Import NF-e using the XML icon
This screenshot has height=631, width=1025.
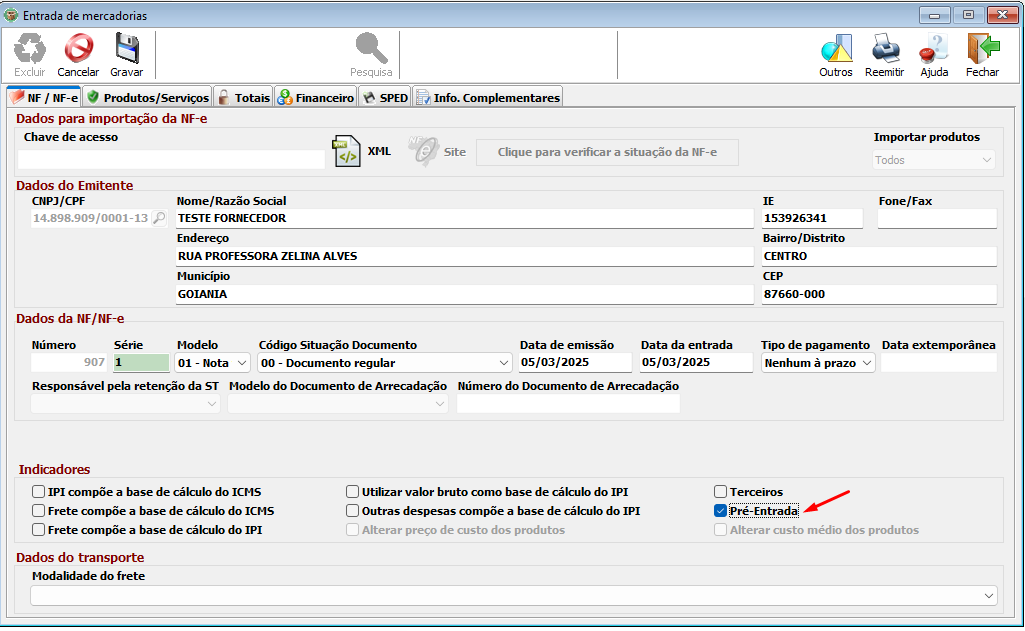click(x=346, y=152)
